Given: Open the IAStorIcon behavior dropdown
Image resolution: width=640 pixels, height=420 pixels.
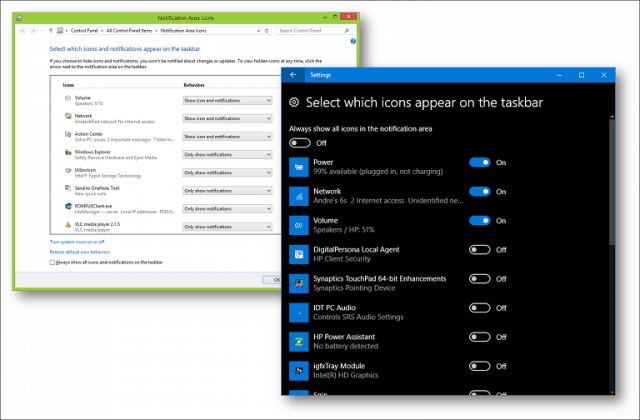Looking at the screenshot, I should point(227,173).
